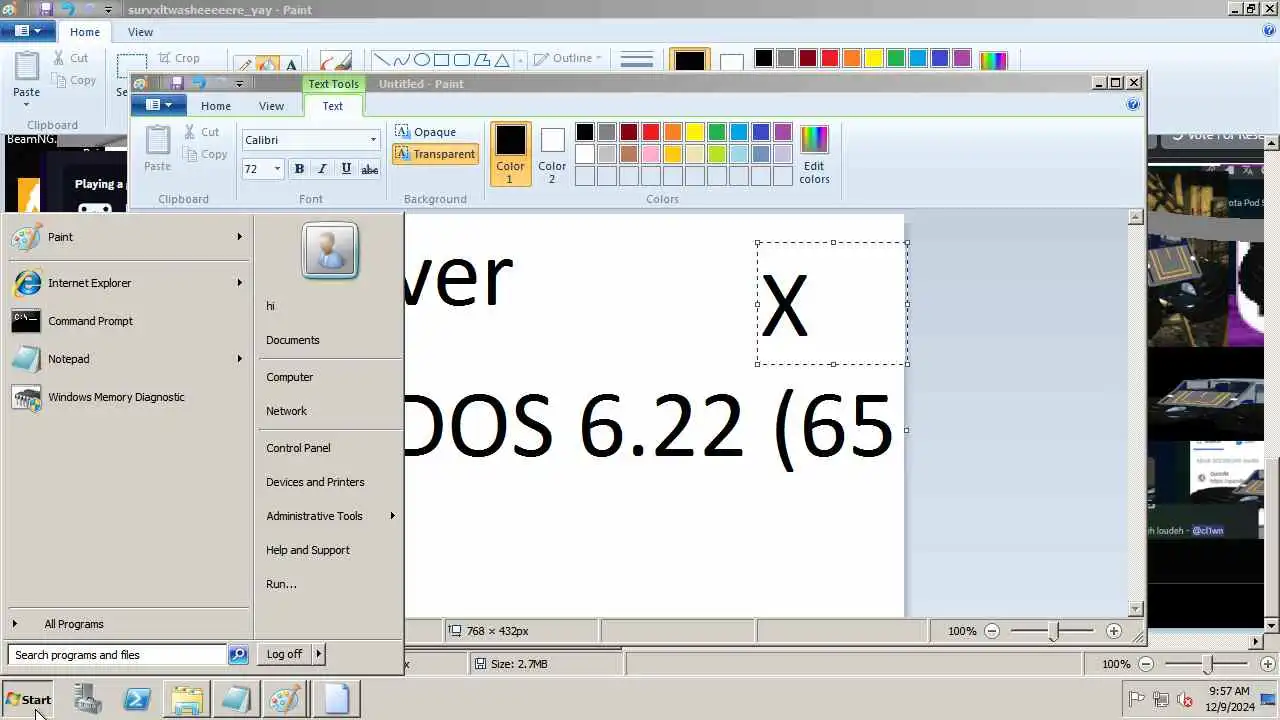Toggle Bold text formatting
This screenshot has width=1280, height=720.
(299, 169)
